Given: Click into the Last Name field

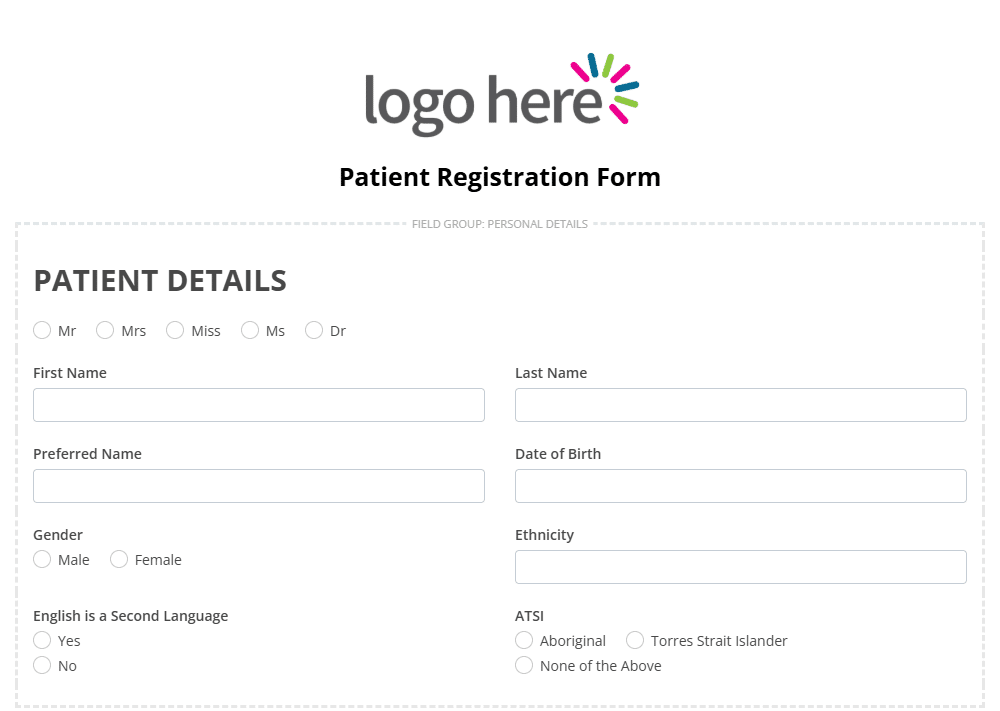Looking at the screenshot, I should point(740,405).
